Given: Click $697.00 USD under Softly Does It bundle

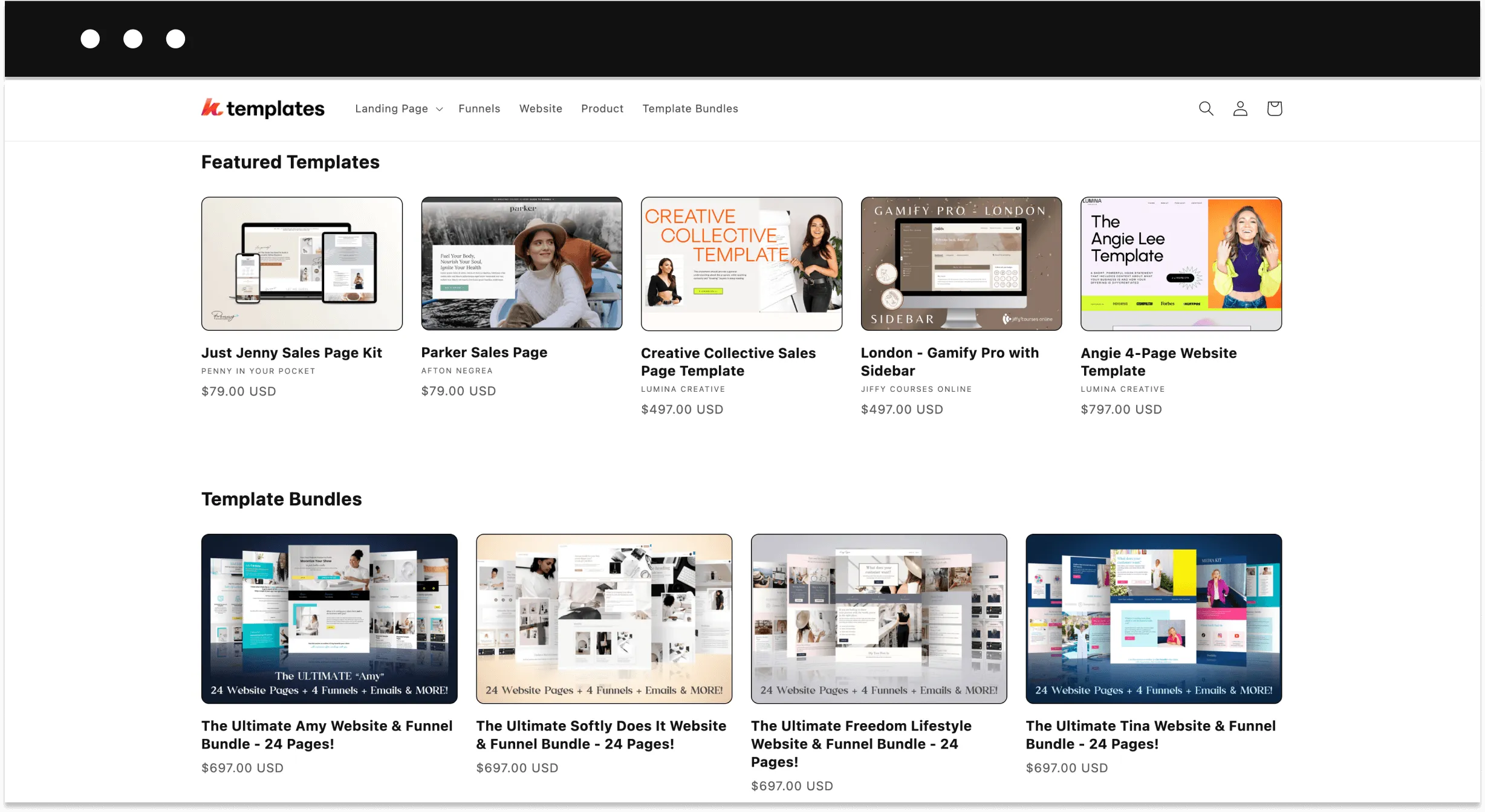Looking at the screenshot, I should pos(517,768).
